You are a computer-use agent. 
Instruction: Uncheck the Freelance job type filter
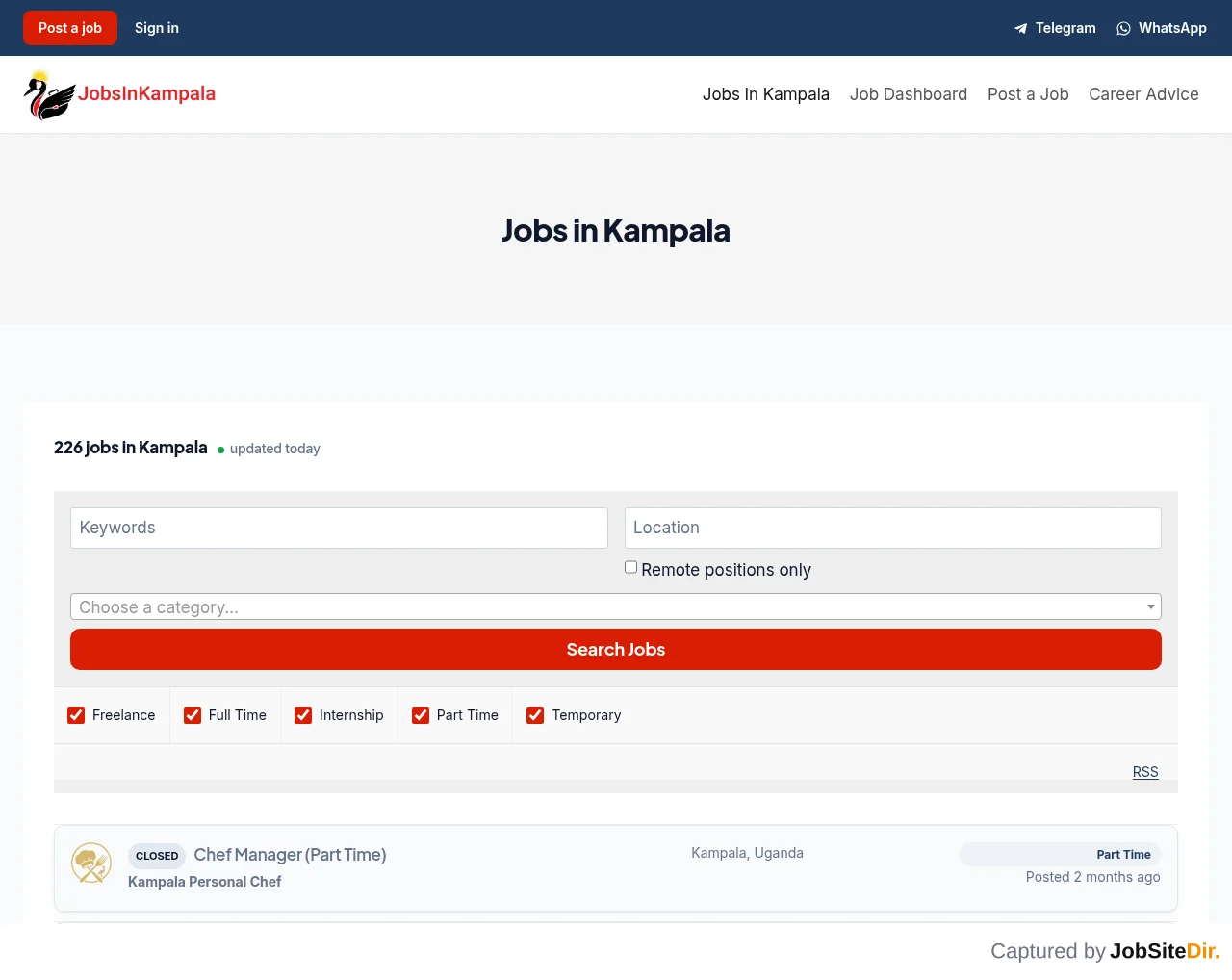point(76,715)
